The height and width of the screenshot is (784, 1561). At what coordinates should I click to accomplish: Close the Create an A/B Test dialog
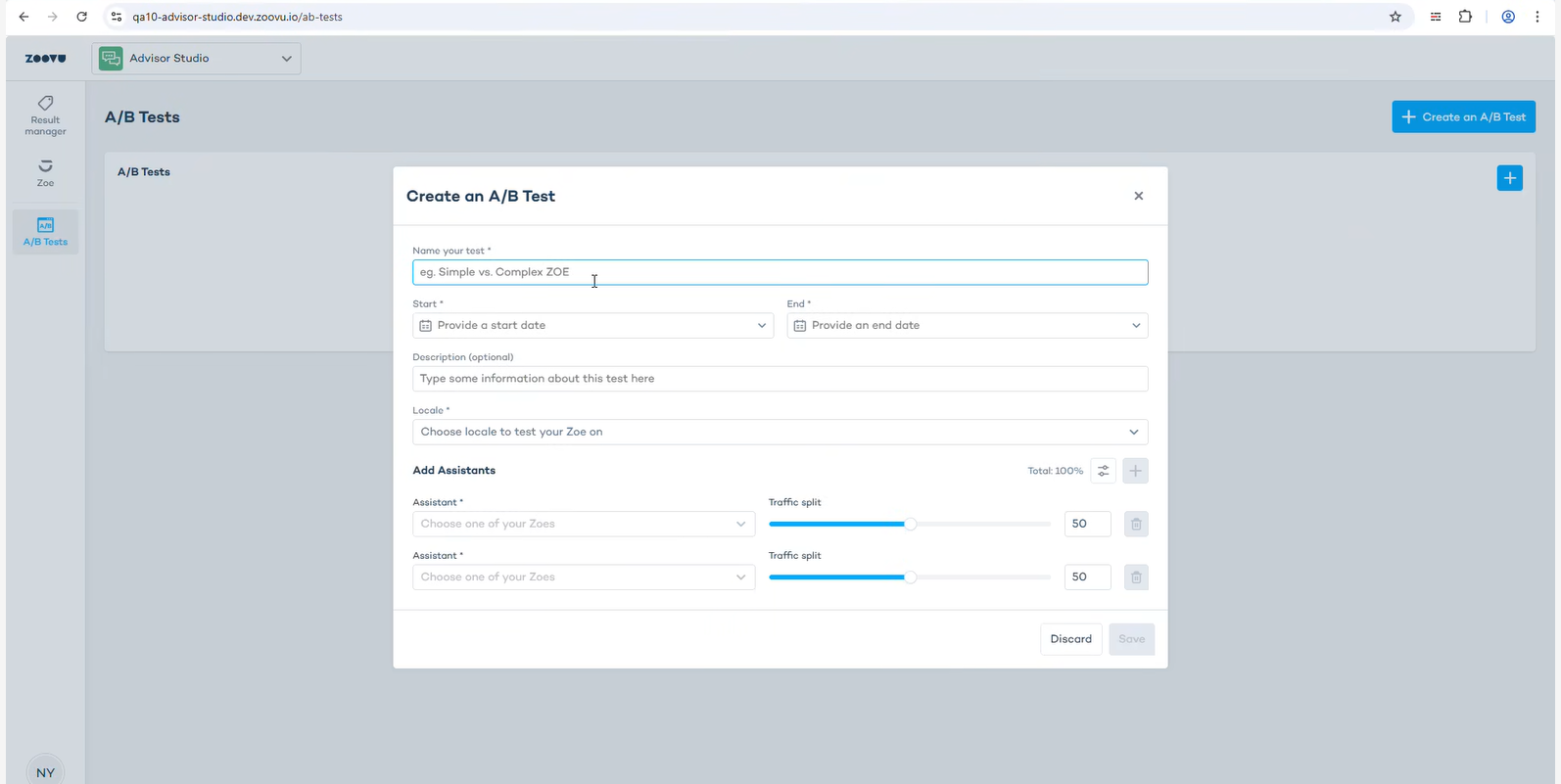point(1138,196)
